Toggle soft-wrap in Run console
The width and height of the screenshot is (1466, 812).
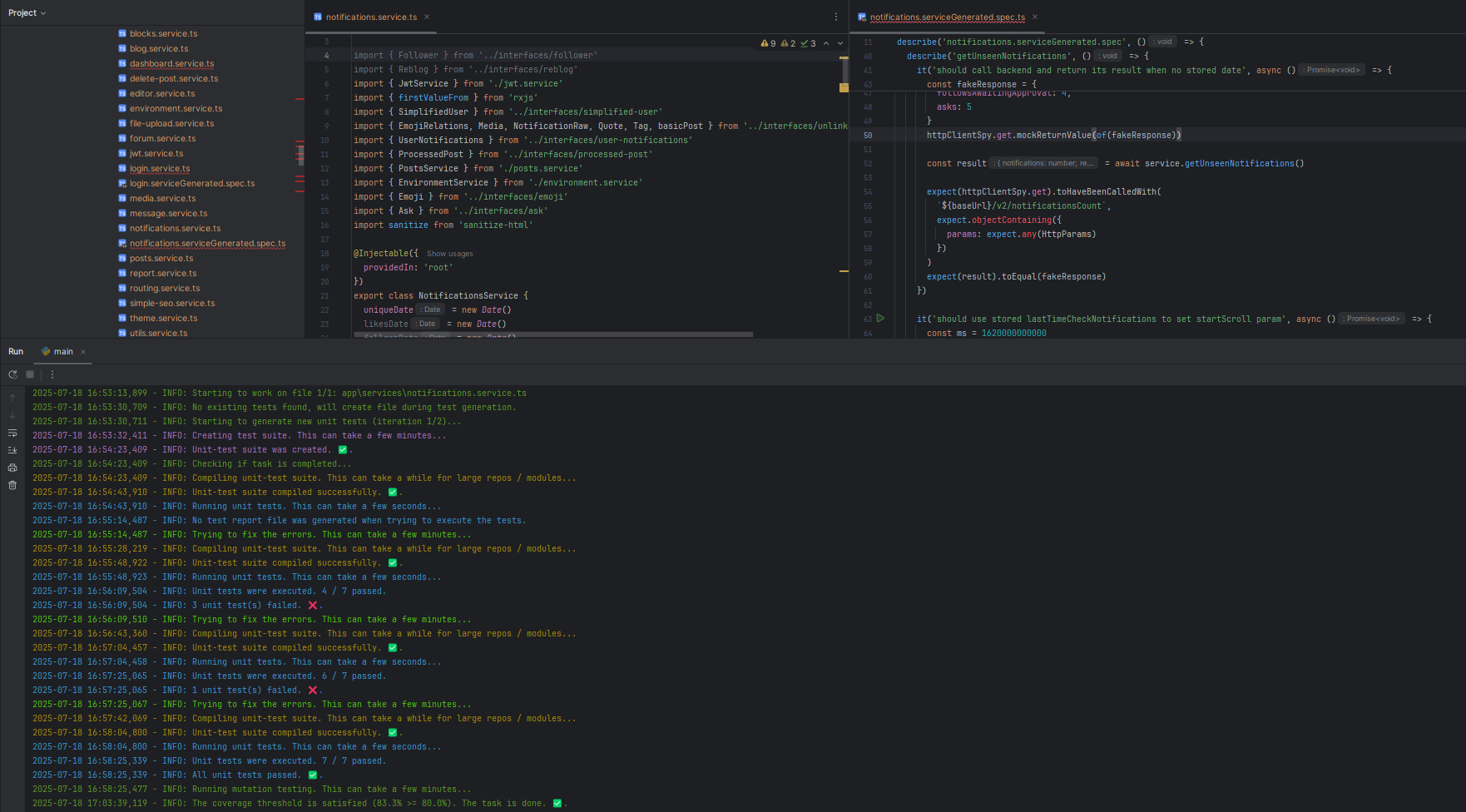tap(12, 433)
